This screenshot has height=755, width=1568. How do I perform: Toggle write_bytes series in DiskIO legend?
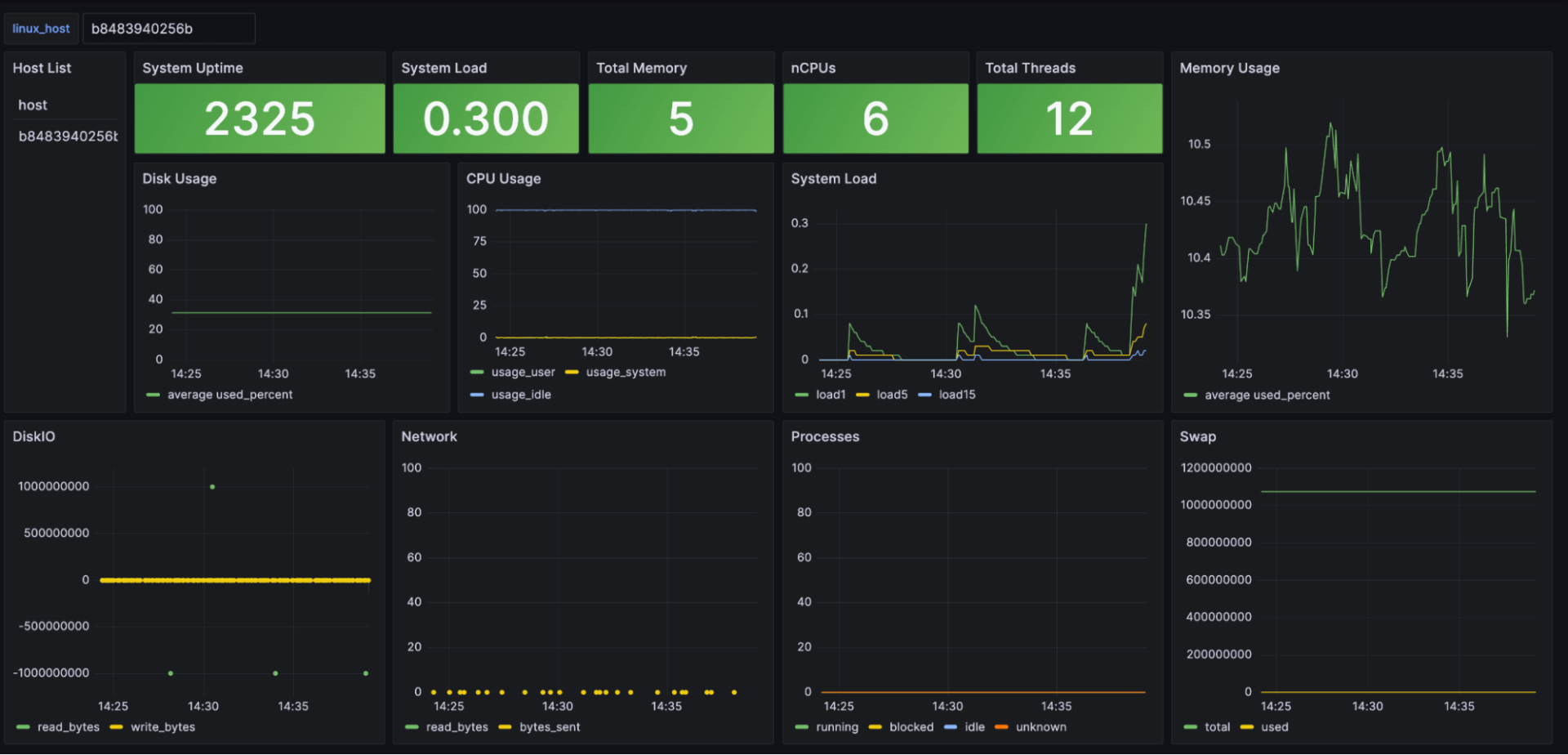(x=163, y=727)
